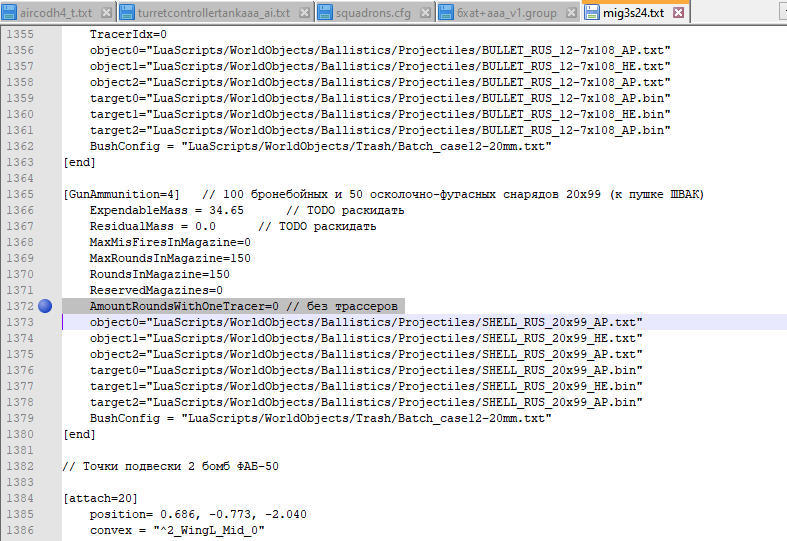Close the mig3s24.txt tab
The height and width of the screenshot is (541, 787).
coord(679,13)
